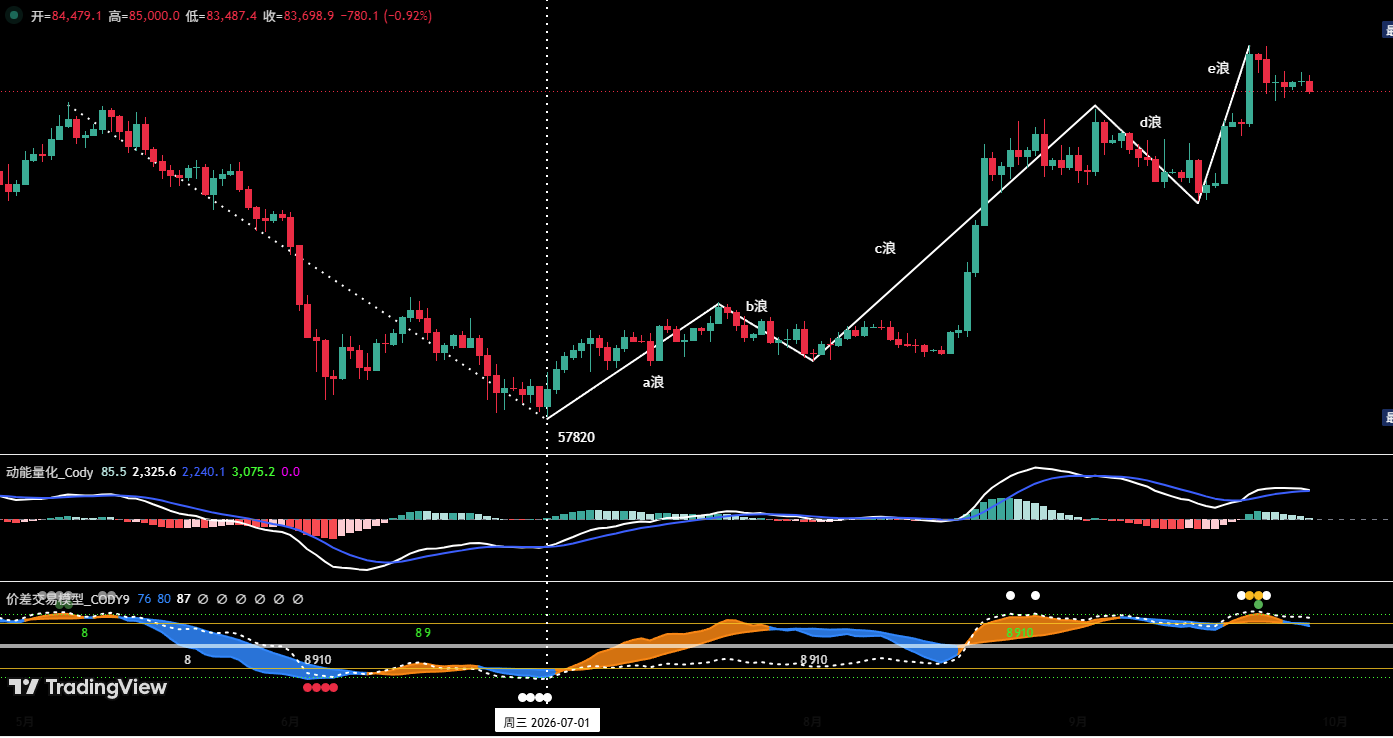Click the 周三 2026-07-01 date label
The height and width of the screenshot is (738, 1393).
[x=547, y=722]
